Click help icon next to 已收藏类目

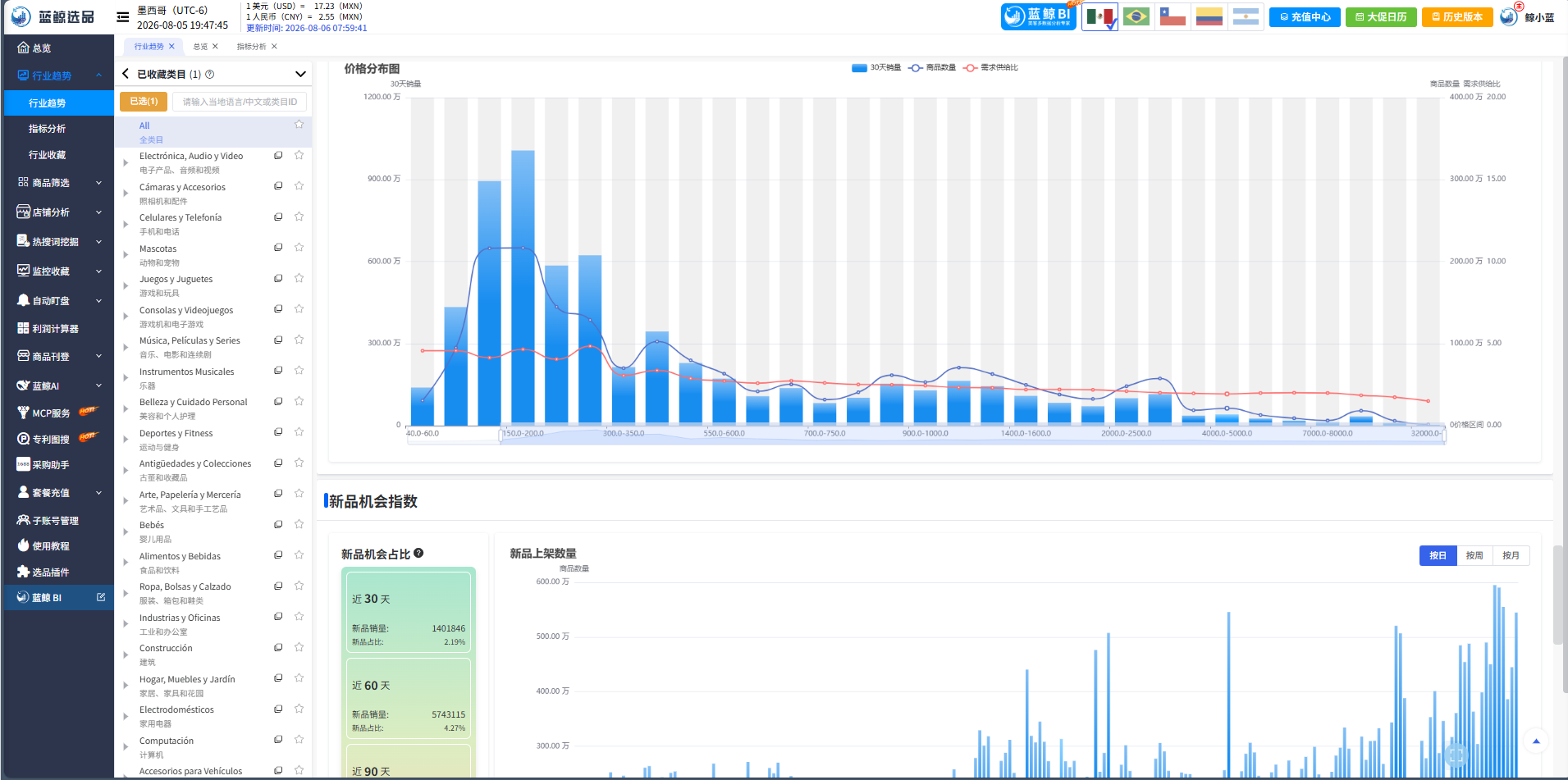210,74
